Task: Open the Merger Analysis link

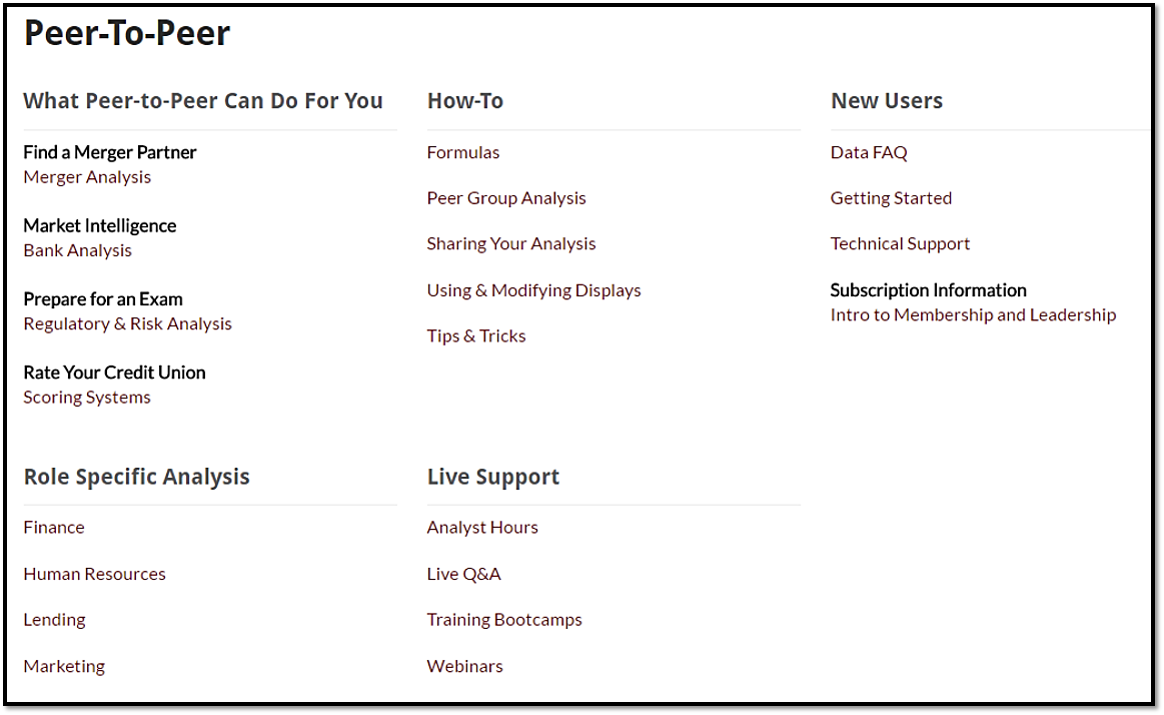Action: (87, 177)
